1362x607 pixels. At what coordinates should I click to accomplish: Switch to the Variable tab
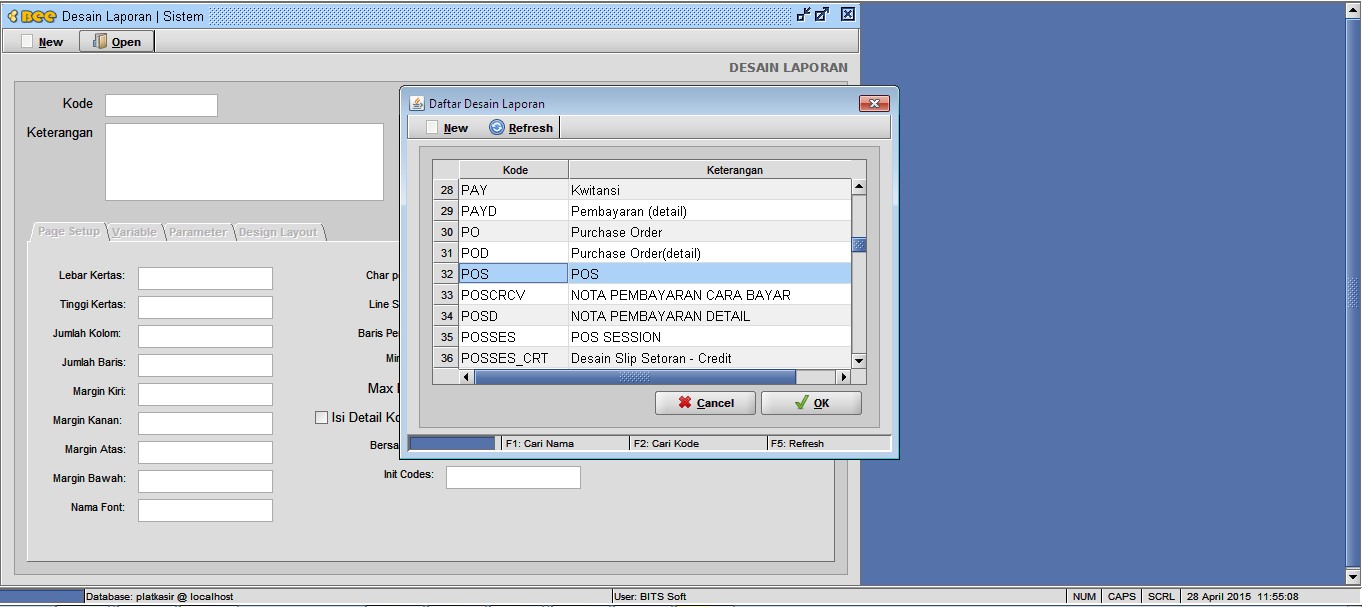tap(134, 232)
